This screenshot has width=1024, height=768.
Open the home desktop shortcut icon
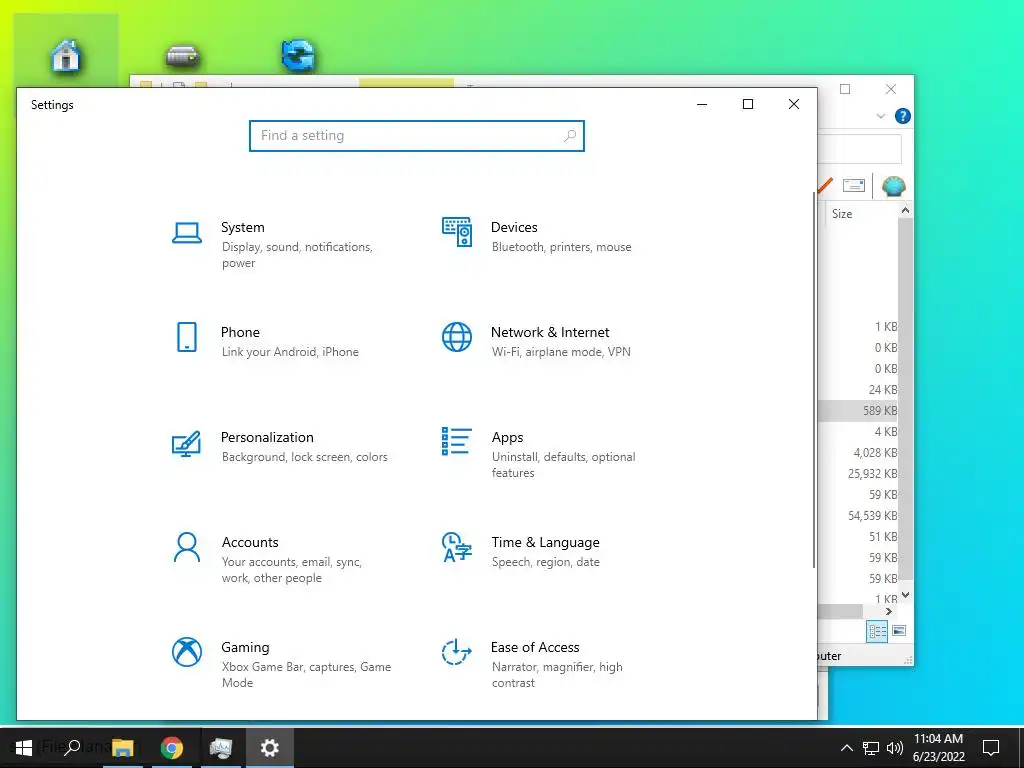(66, 56)
